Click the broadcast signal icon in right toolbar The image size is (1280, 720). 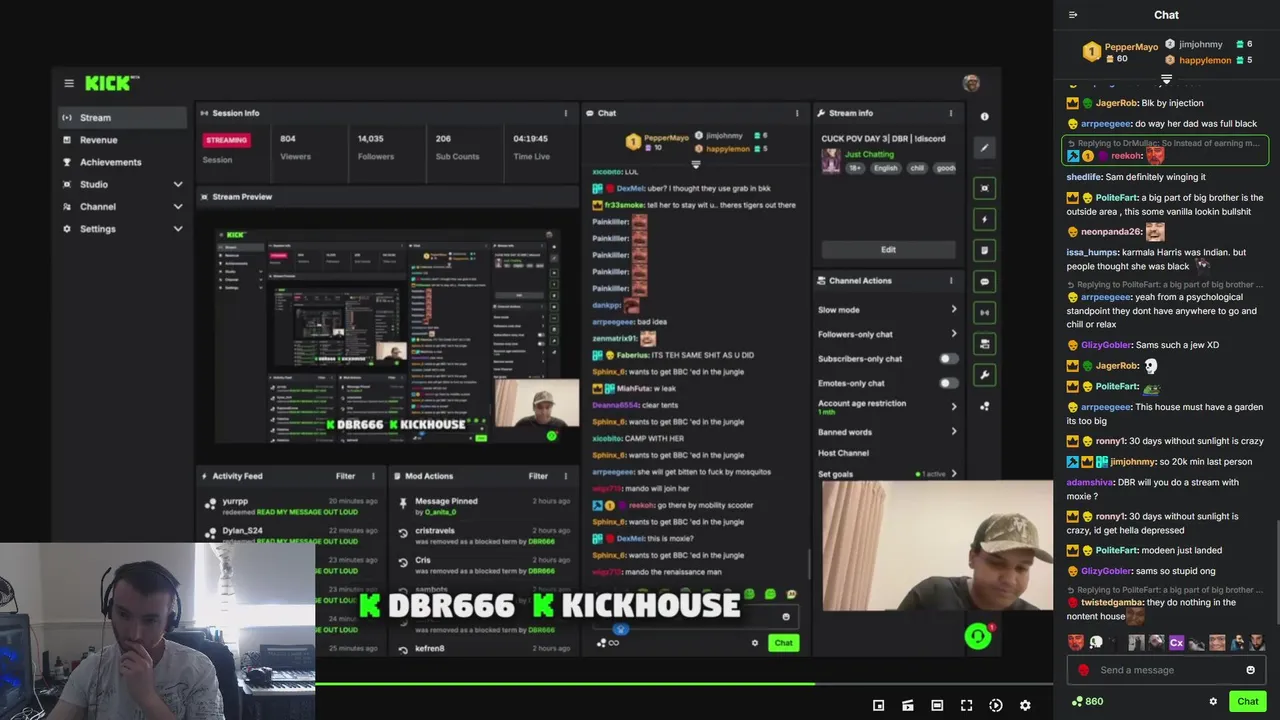point(984,312)
